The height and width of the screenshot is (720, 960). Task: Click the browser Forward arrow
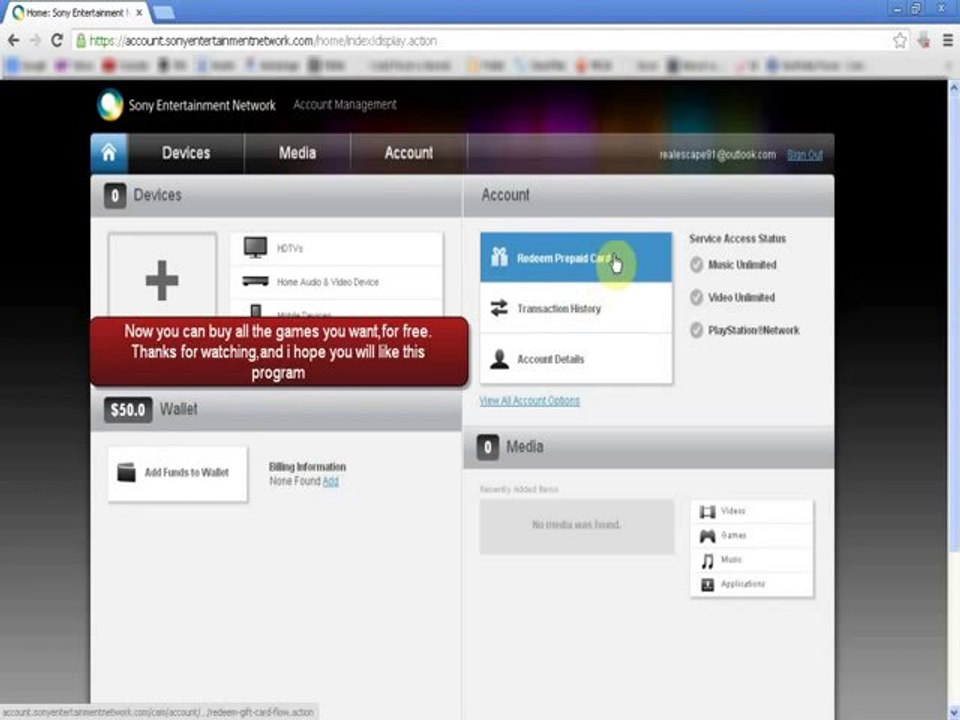coord(35,40)
